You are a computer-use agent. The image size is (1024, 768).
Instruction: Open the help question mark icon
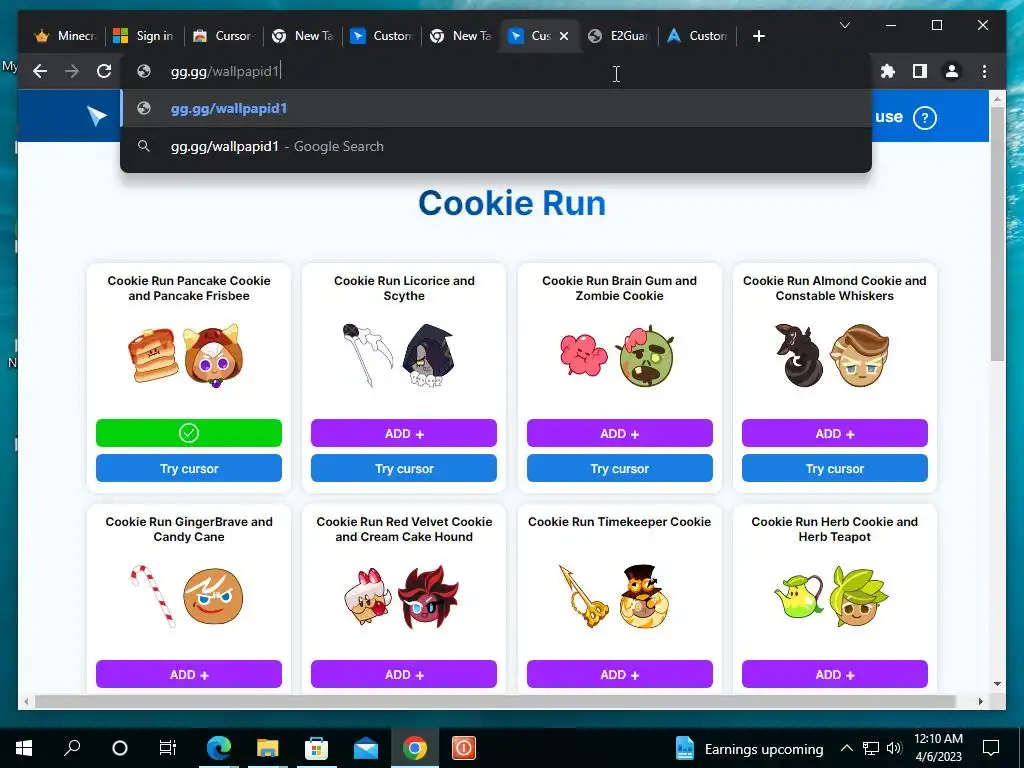pos(925,118)
